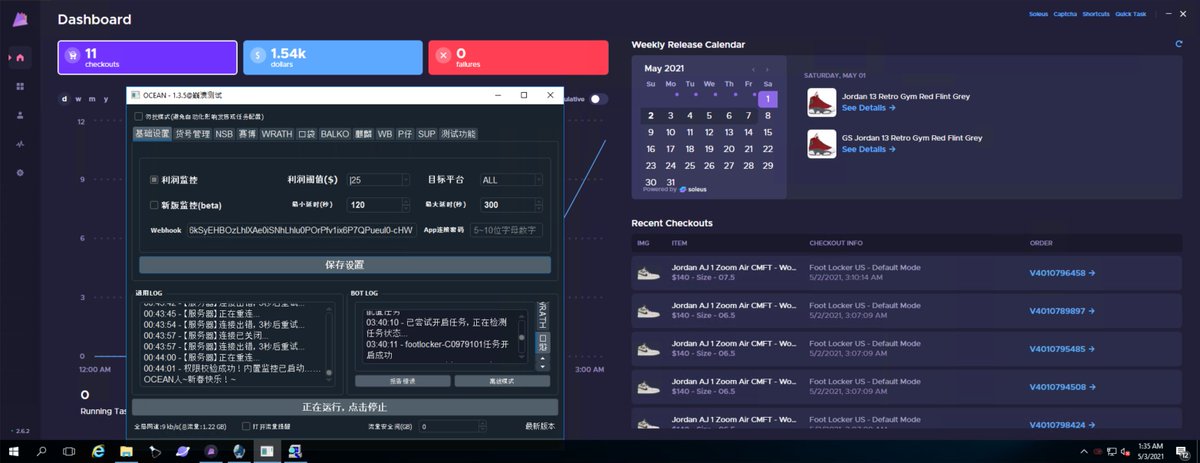Open the Windows Start menu
The height and width of the screenshot is (463, 1200).
click(x=14, y=452)
